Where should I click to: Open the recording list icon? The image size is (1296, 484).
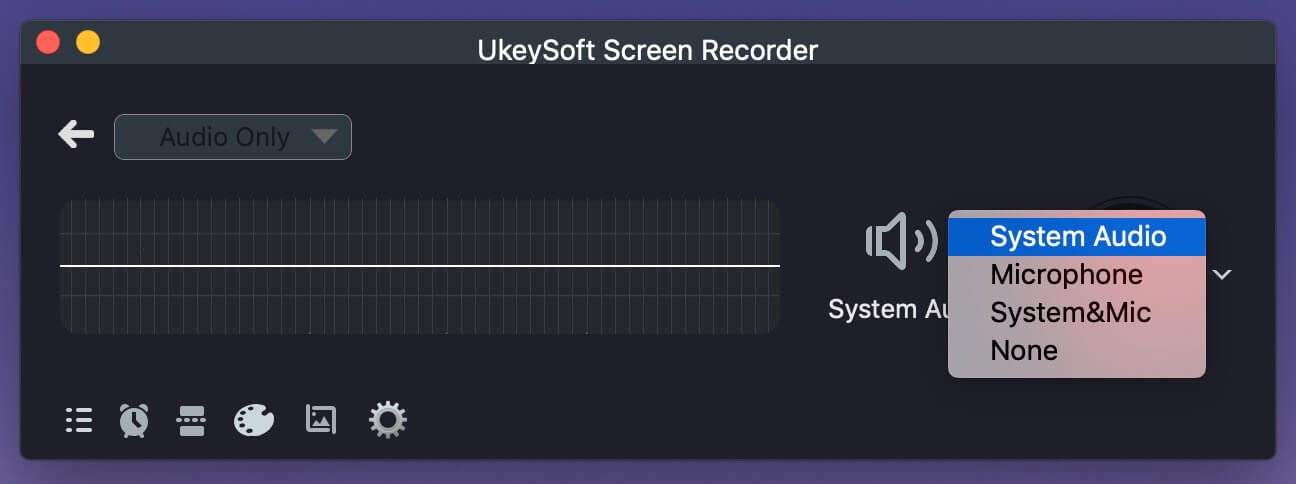[79, 420]
